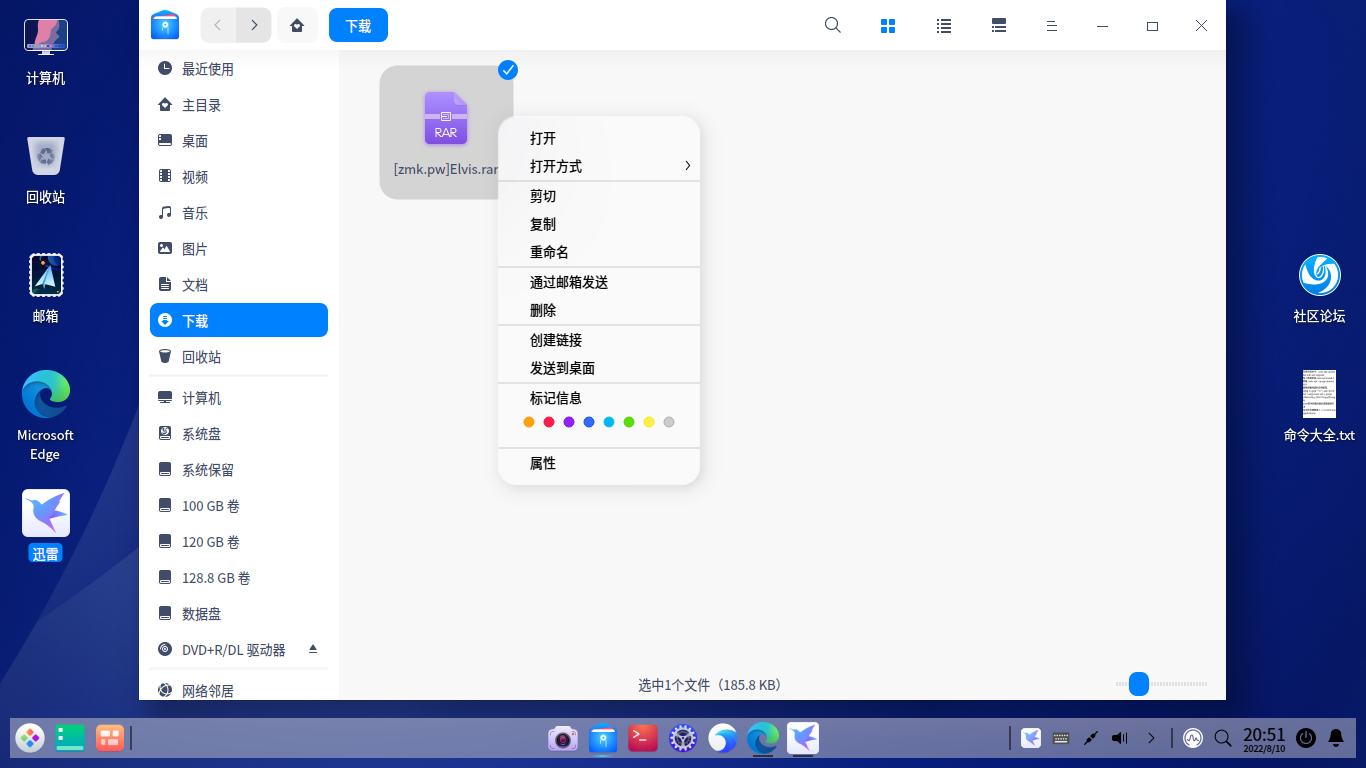Screen dimensions: 1366x768
Task: Switch to list view in file manager
Action: click(x=943, y=25)
